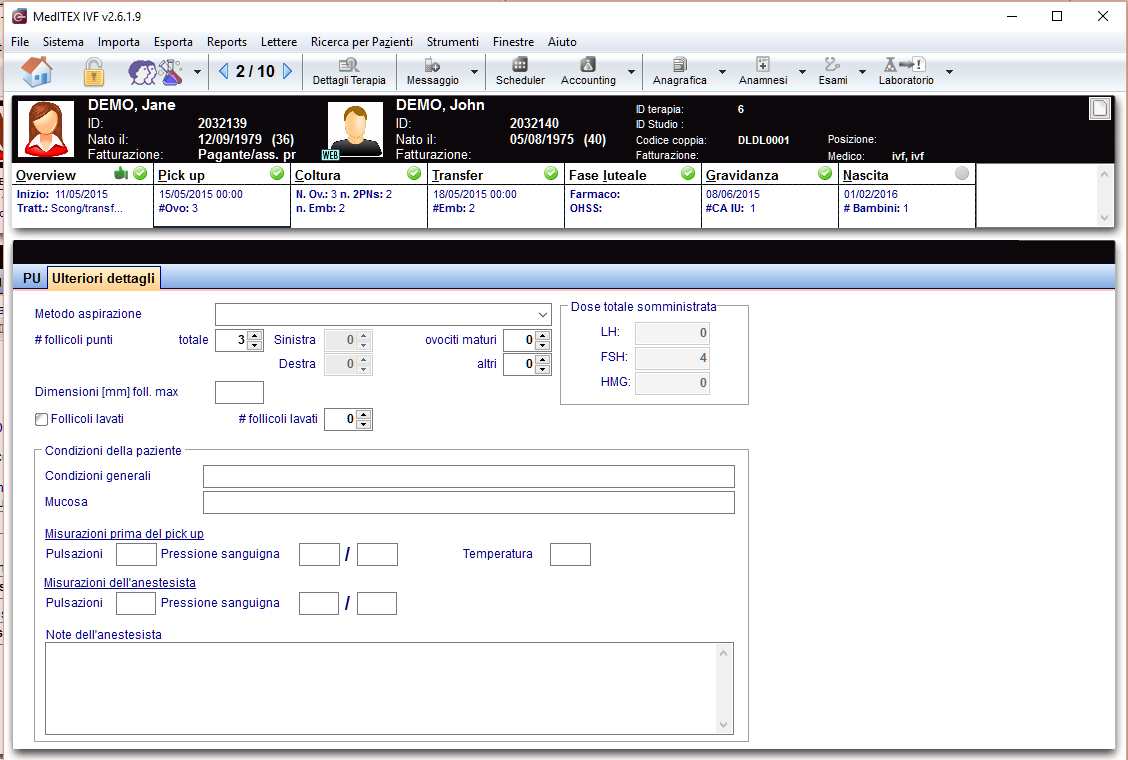
Task: Switch to the PU tab
Action: click(32, 278)
